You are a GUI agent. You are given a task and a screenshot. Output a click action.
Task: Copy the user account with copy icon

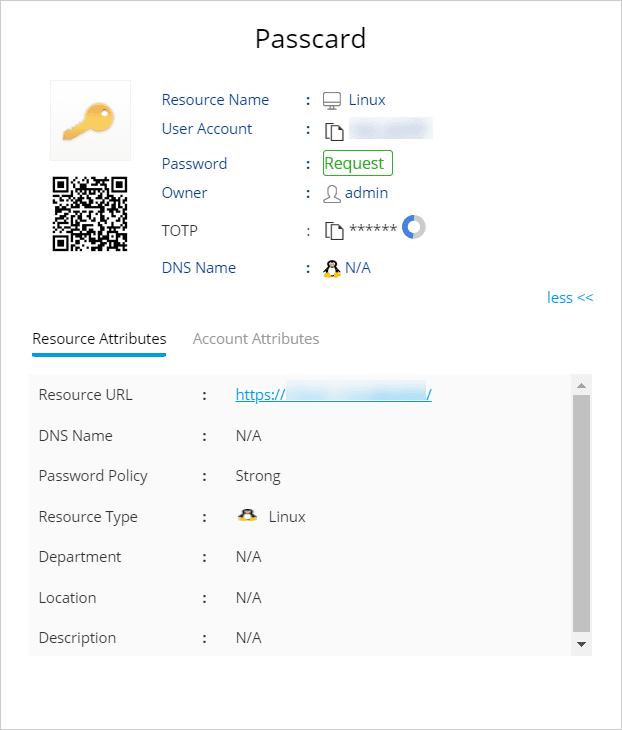333,130
